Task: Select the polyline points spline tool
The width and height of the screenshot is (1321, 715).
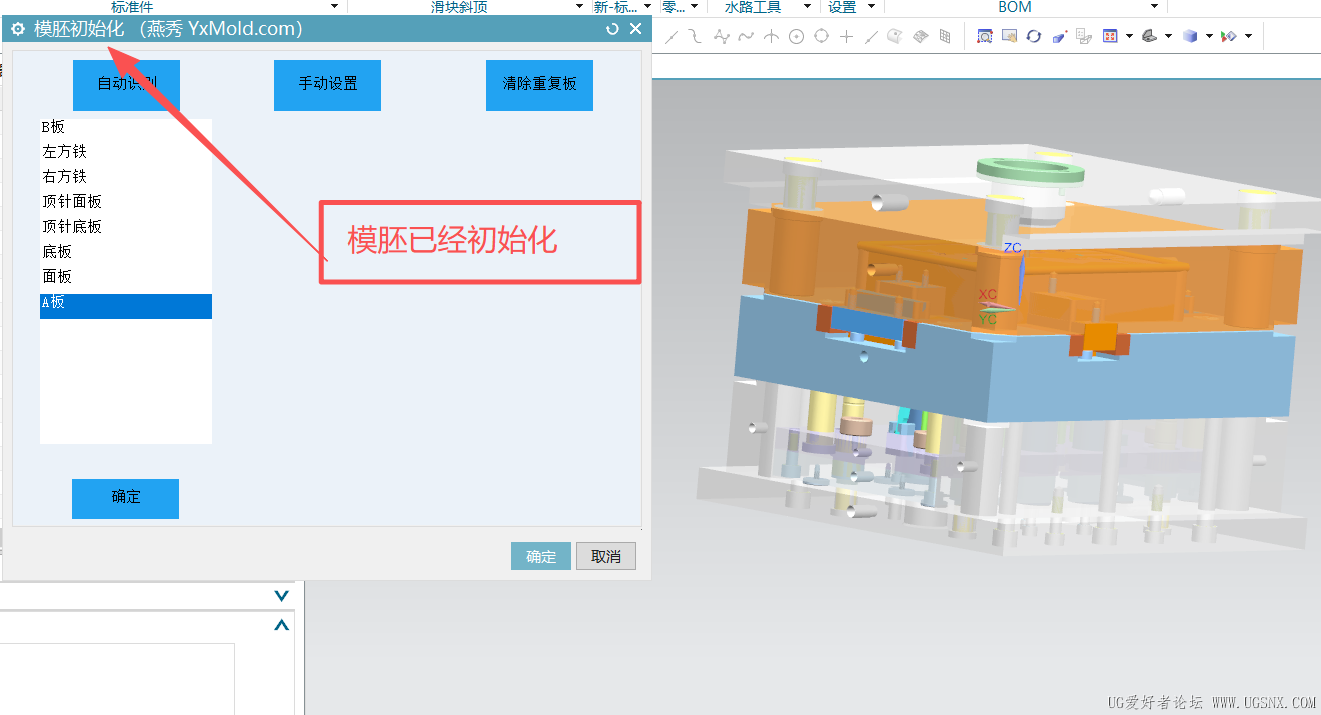Action: (x=721, y=37)
